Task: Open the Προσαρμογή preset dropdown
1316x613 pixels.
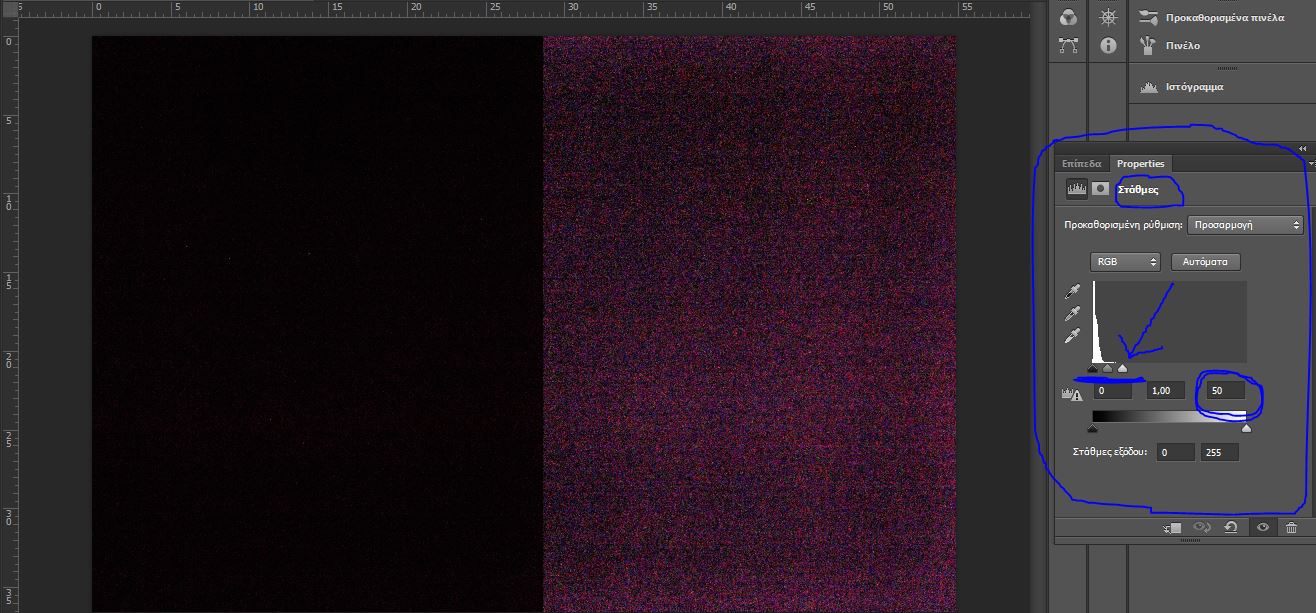Action: pyautogui.click(x=1246, y=225)
